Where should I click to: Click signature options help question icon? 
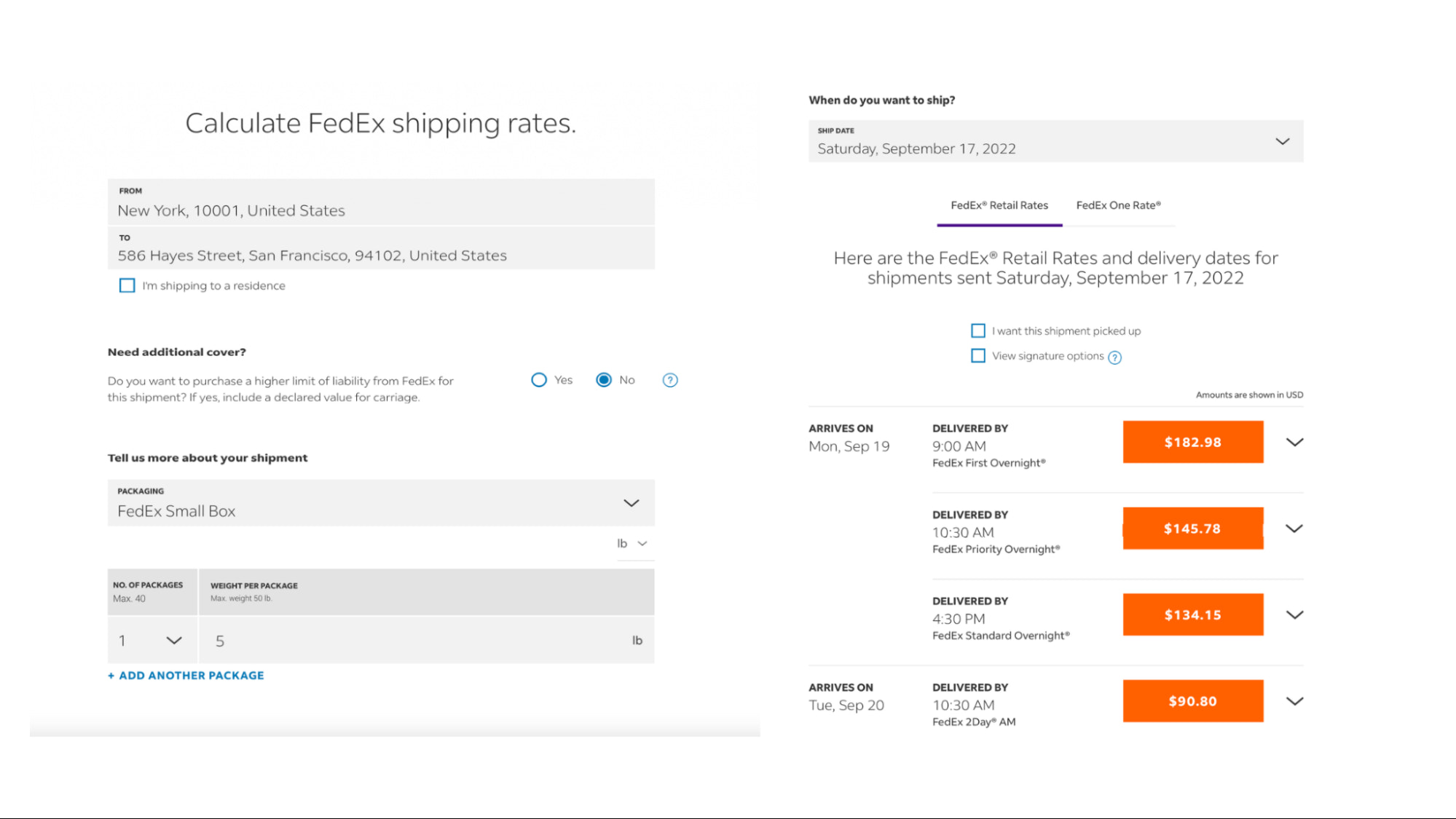click(1114, 357)
